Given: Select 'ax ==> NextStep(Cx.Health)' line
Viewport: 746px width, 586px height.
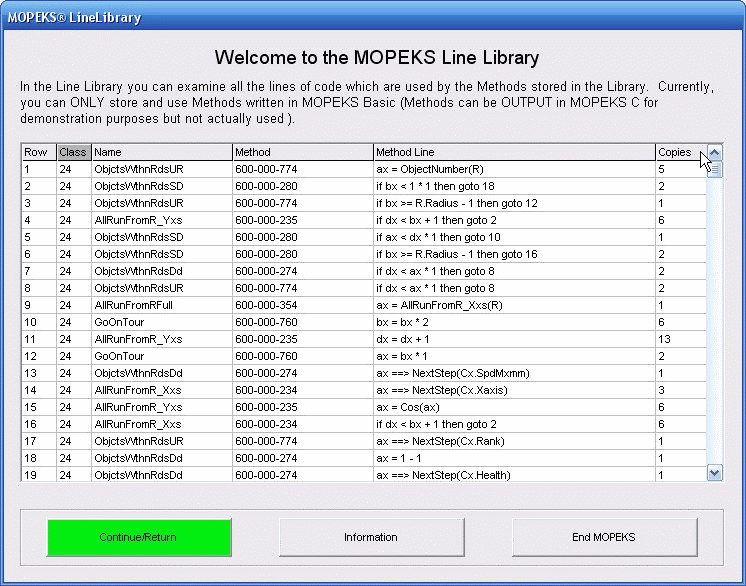Looking at the screenshot, I should coord(514,475).
